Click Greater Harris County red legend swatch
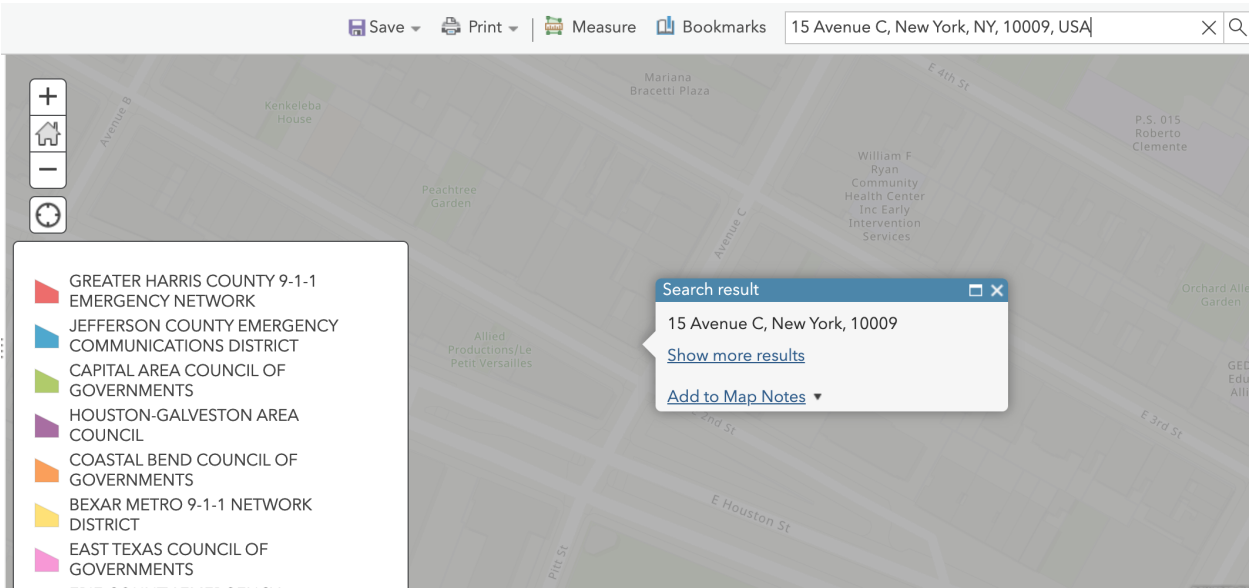The image size is (1250, 588). coord(48,291)
